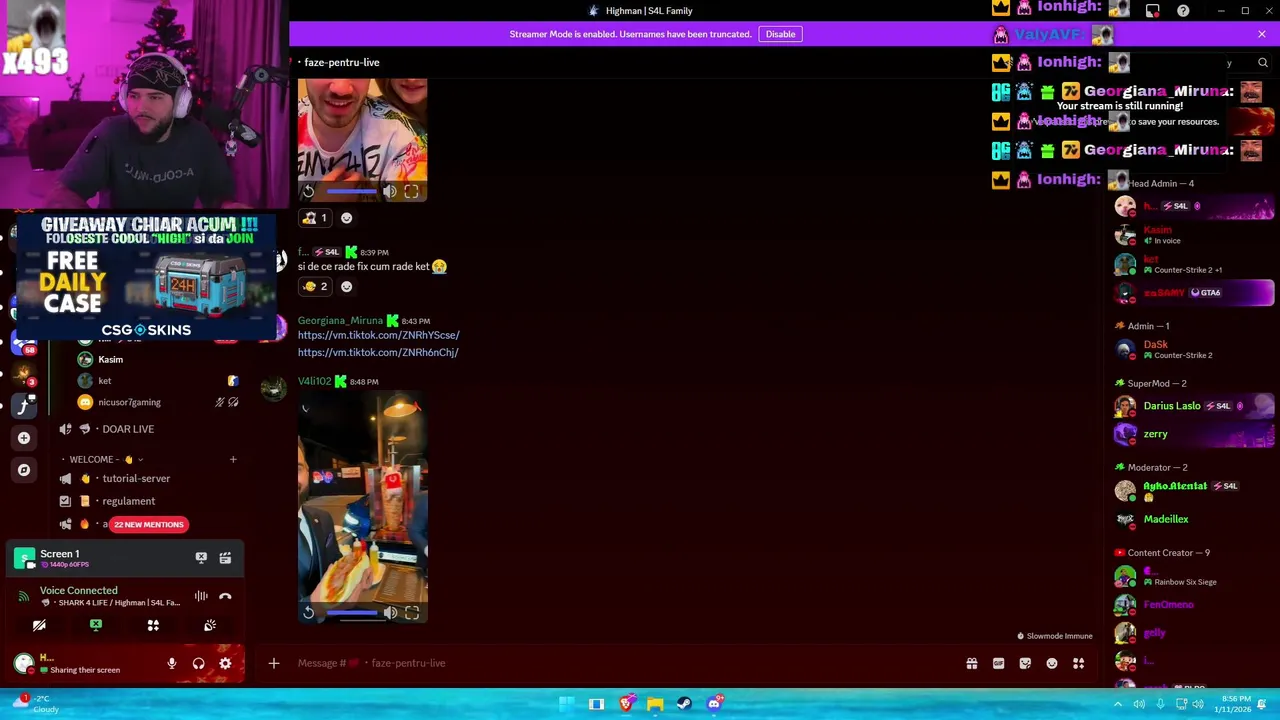
Task: Replay the V4li102 video with loop icon
Action: click(308, 613)
